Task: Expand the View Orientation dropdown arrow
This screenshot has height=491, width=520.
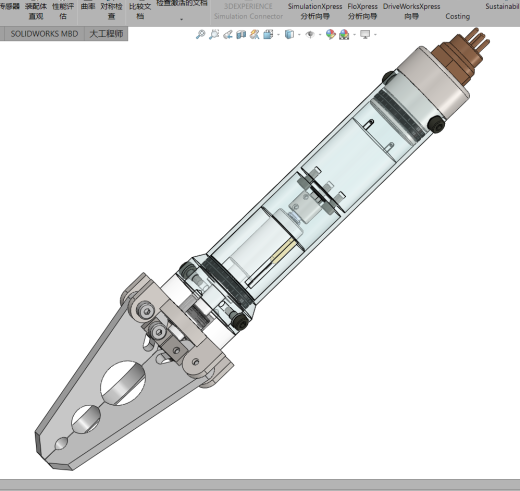Action: pyautogui.click(x=278, y=35)
